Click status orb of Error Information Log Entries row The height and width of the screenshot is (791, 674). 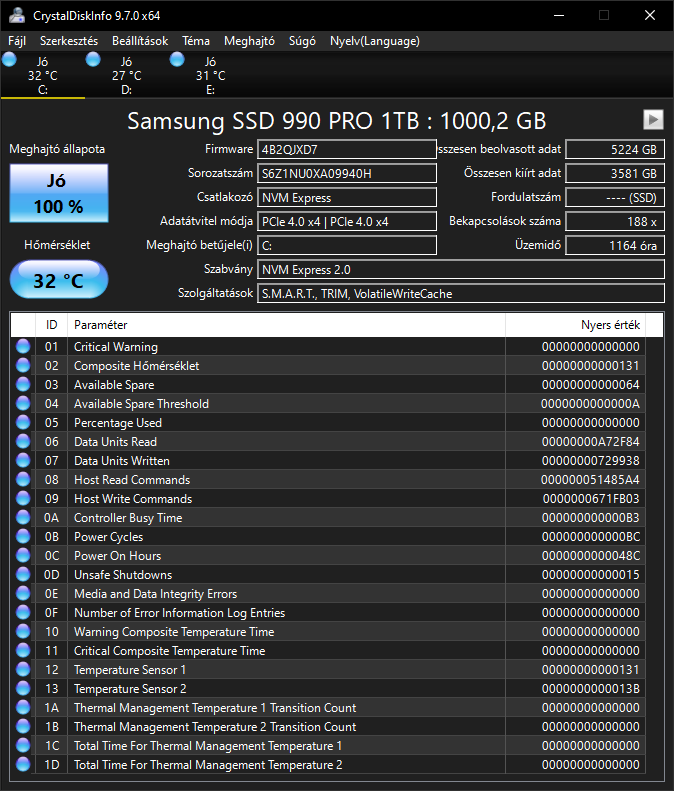tap(23, 612)
